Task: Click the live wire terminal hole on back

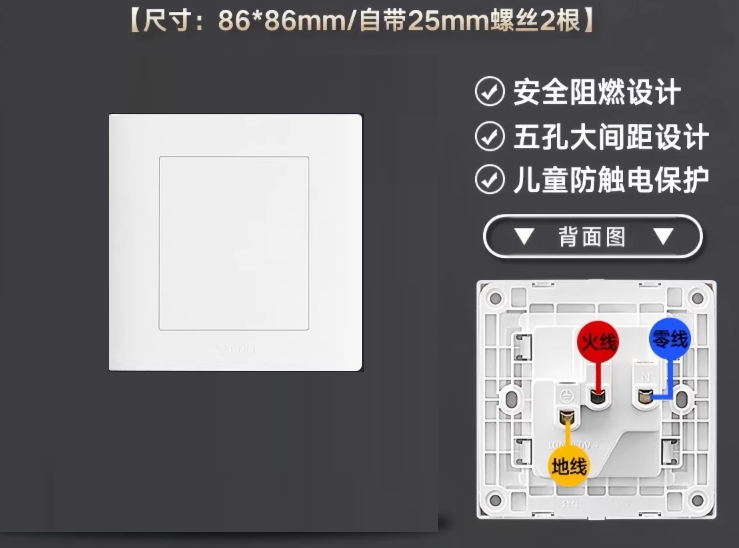Action: click(x=597, y=396)
